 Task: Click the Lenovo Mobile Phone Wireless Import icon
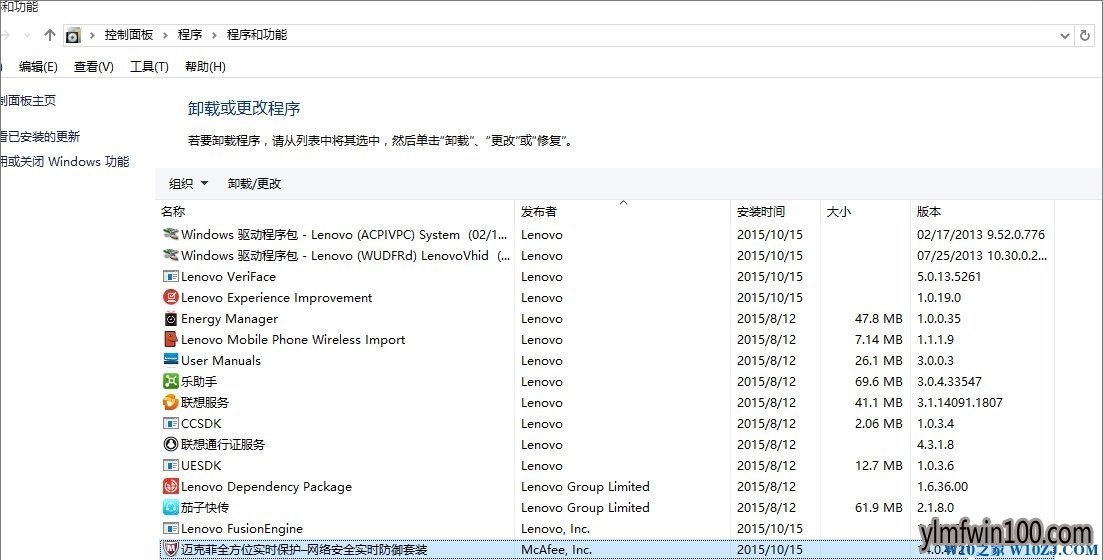point(170,339)
